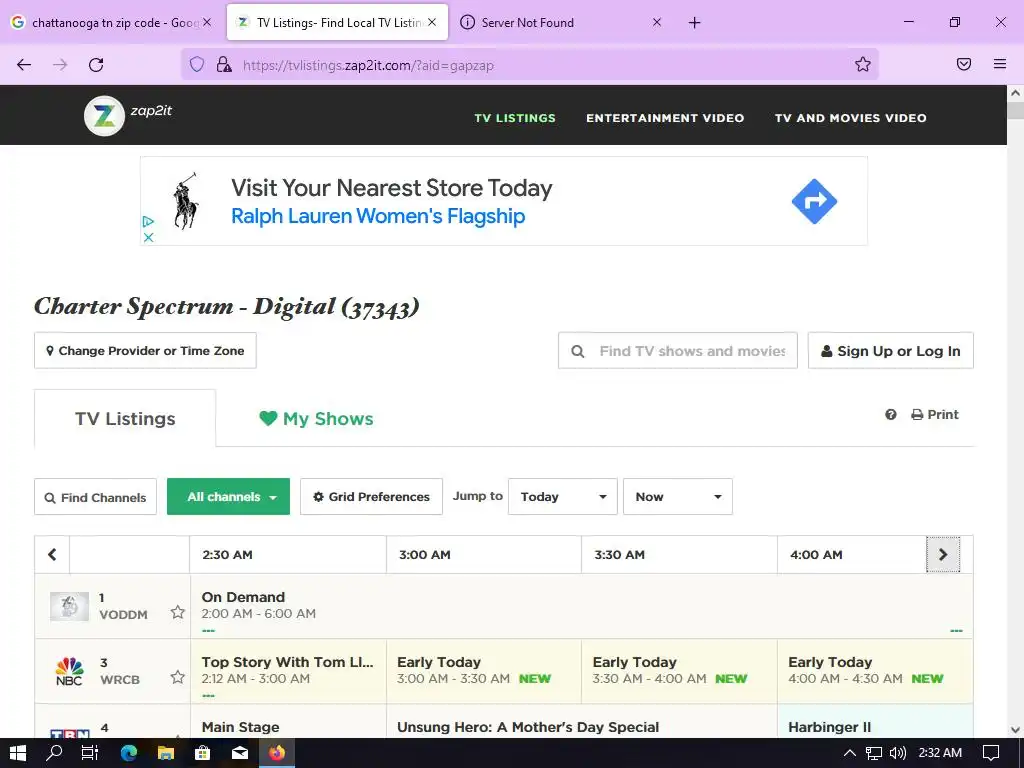Click the volume speaker tray icon
The width and height of the screenshot is (1024, 768).
(x=898, y=753)
